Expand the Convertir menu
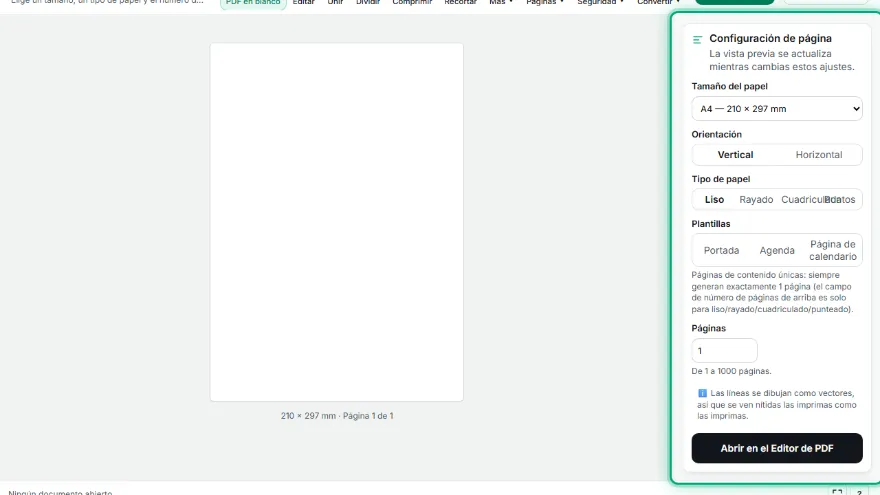 658,2
